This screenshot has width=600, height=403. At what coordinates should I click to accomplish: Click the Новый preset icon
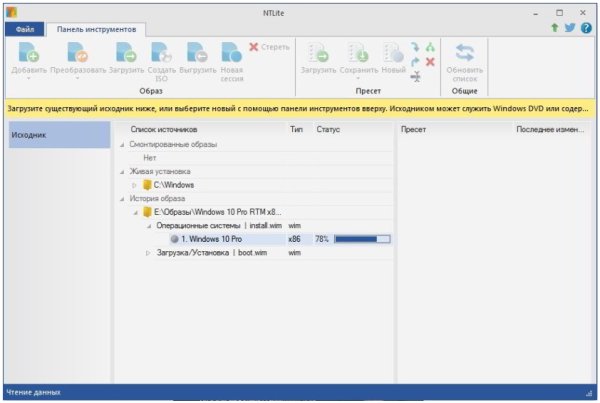click(x=394, y=52)
